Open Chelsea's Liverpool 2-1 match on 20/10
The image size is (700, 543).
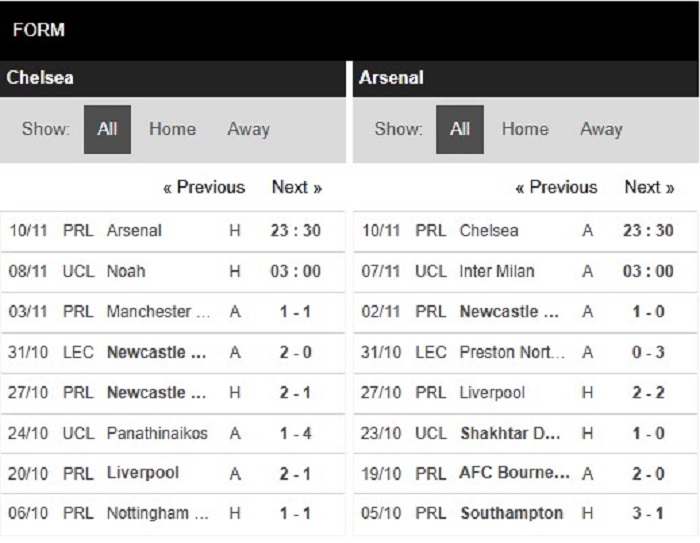coord(172,473)
